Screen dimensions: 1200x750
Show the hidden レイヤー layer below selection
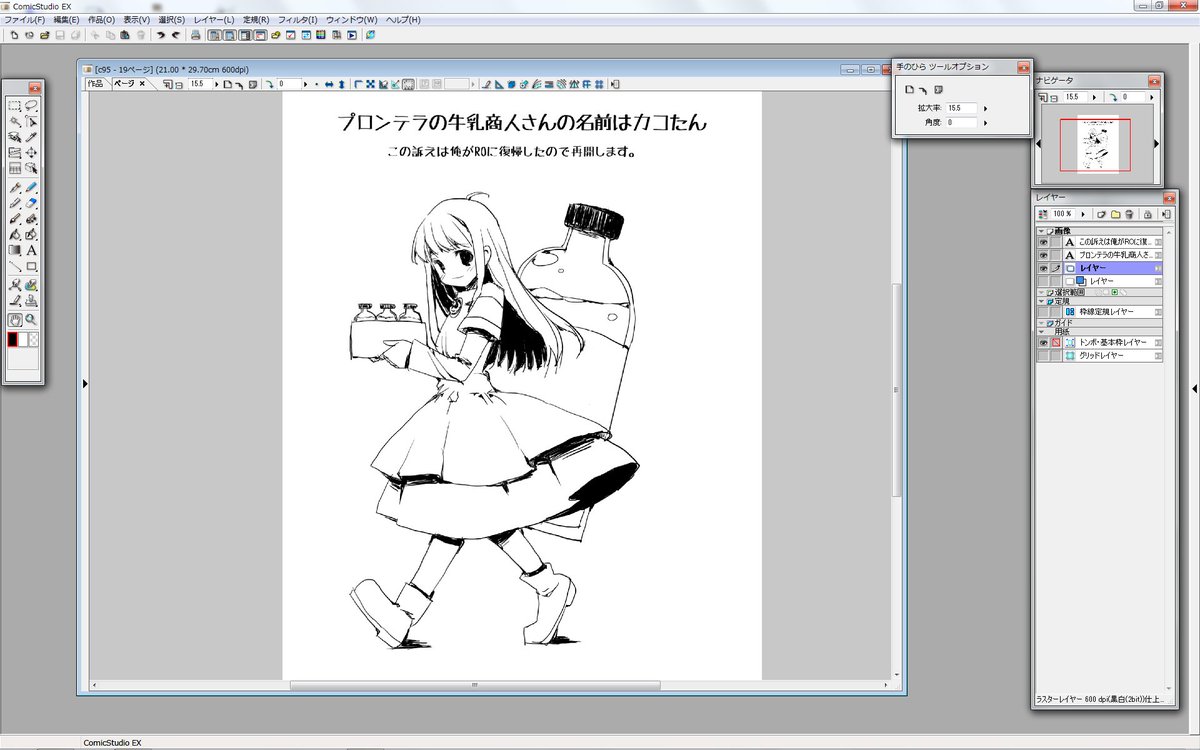(x=1043, y=281)
